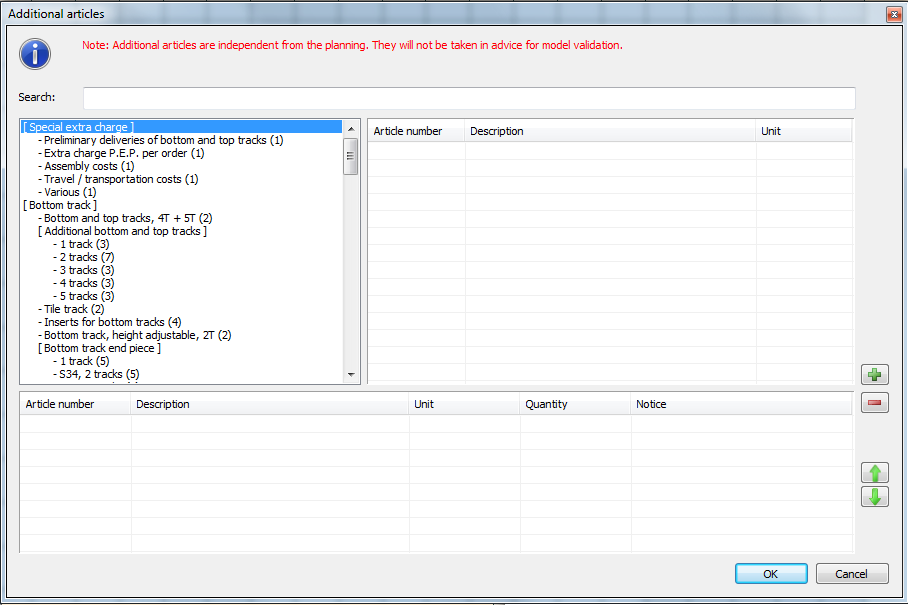Click the blue information icon
The image size is (908, 605).
coord(35,53)
